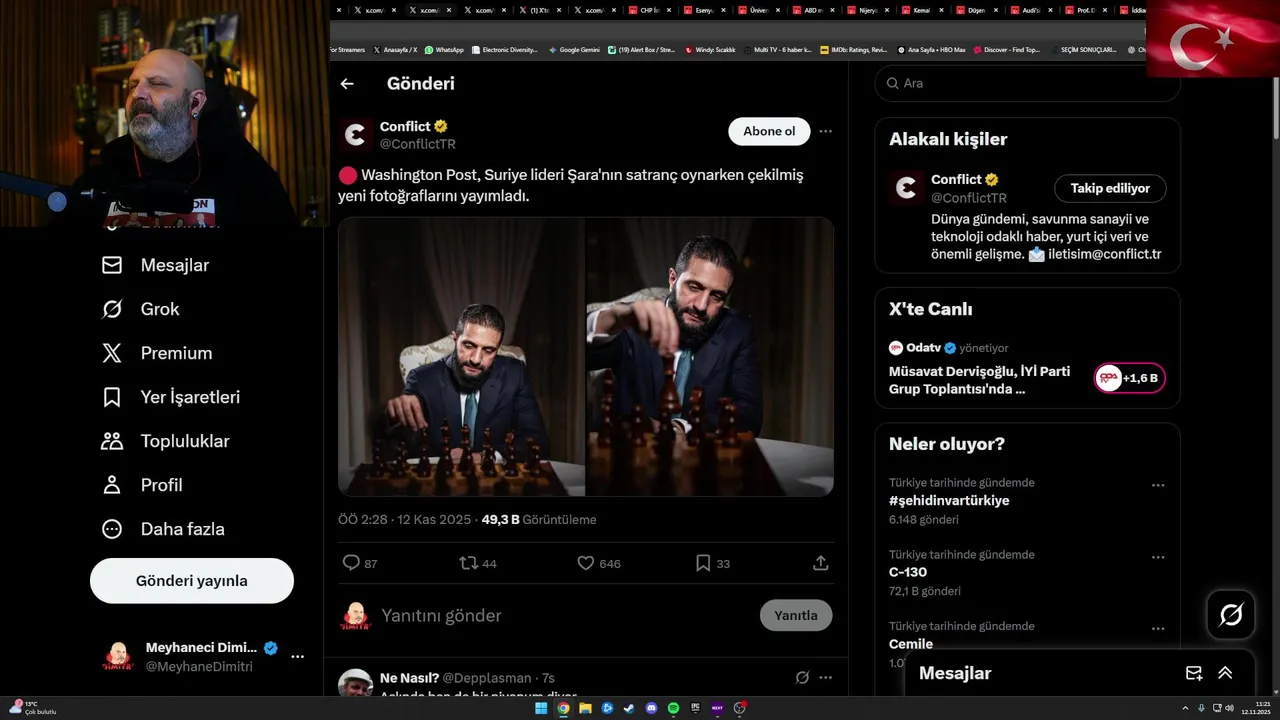Open the Profil person icon
The height and width of the screenshot is (720, 1280).
pyautogui.click(x=112, y=485)
